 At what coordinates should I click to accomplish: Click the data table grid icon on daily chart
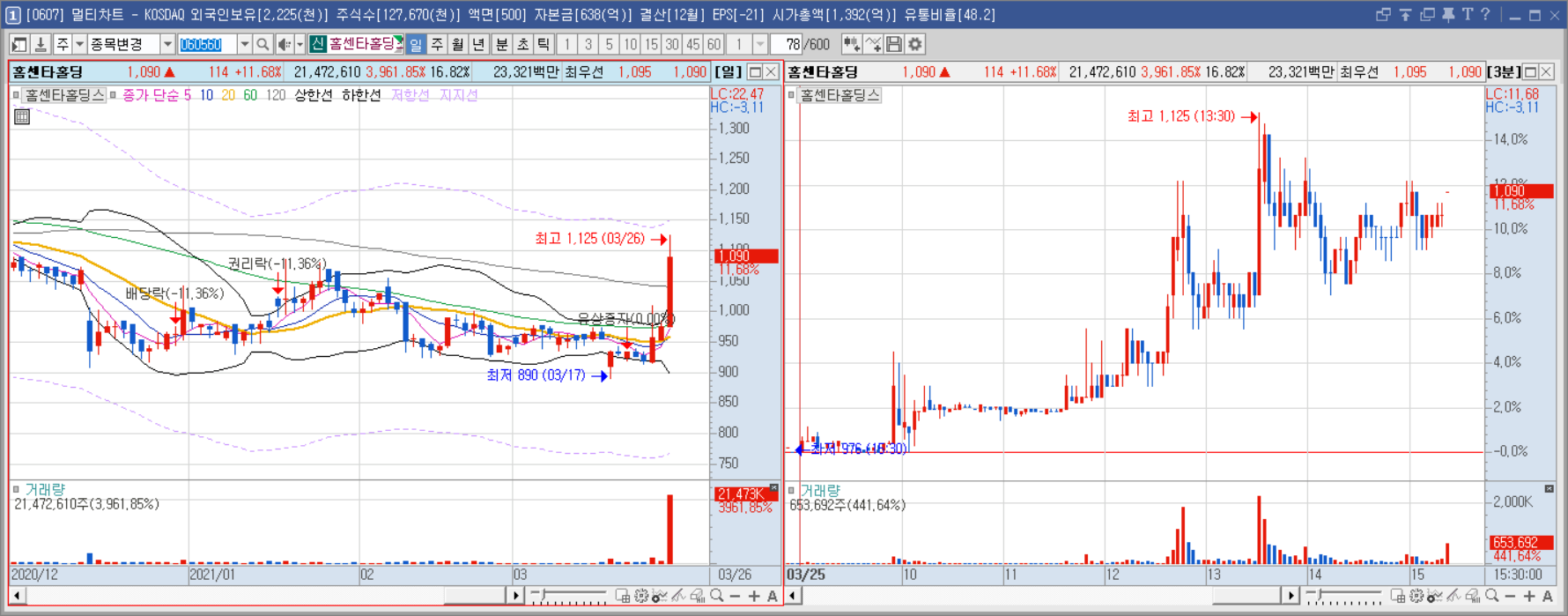tap(22, 116)
